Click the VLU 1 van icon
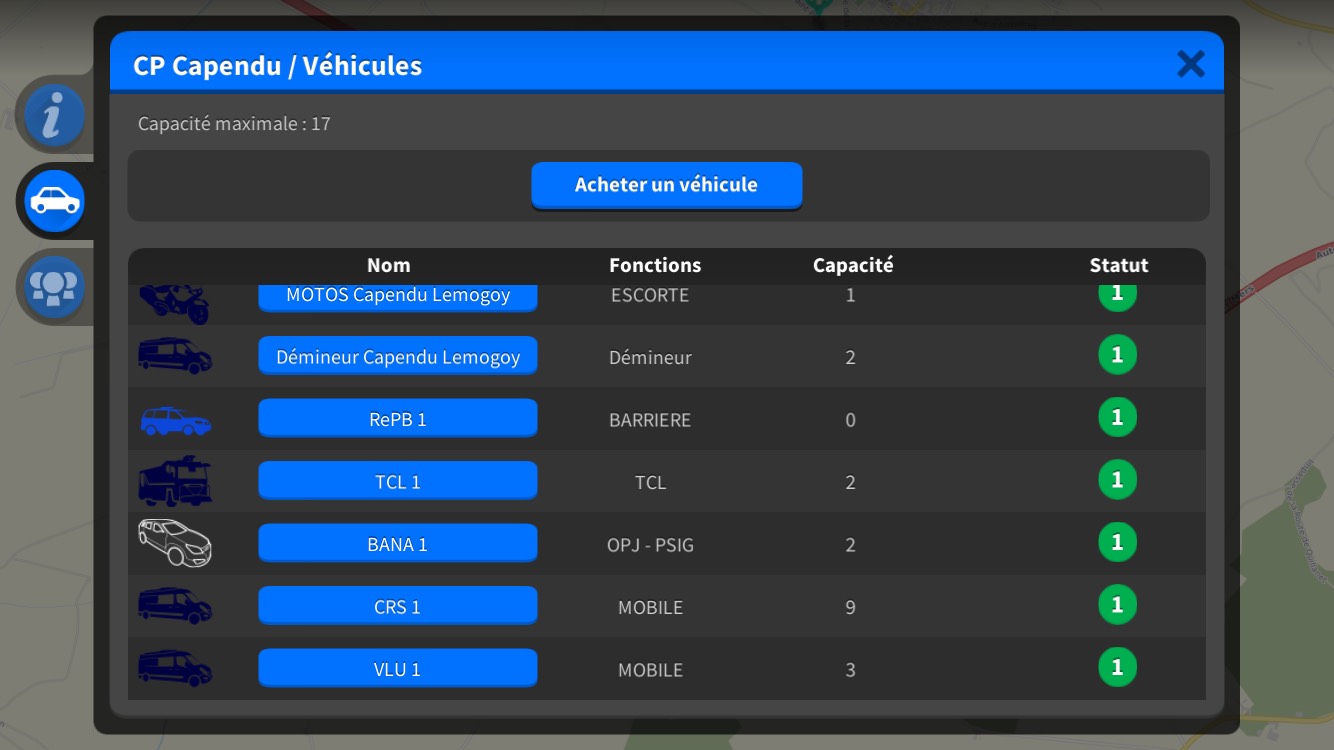Viewport: 1334px width, 750px height. (175, 668)
